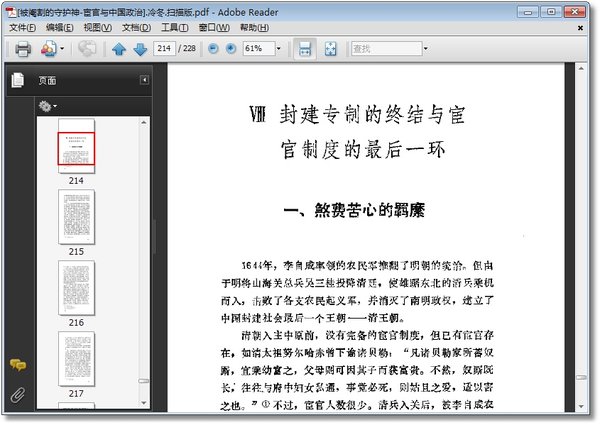Open the pages panel gear options menu
This screenshot has height=425, width=600.
click(47, 106)
